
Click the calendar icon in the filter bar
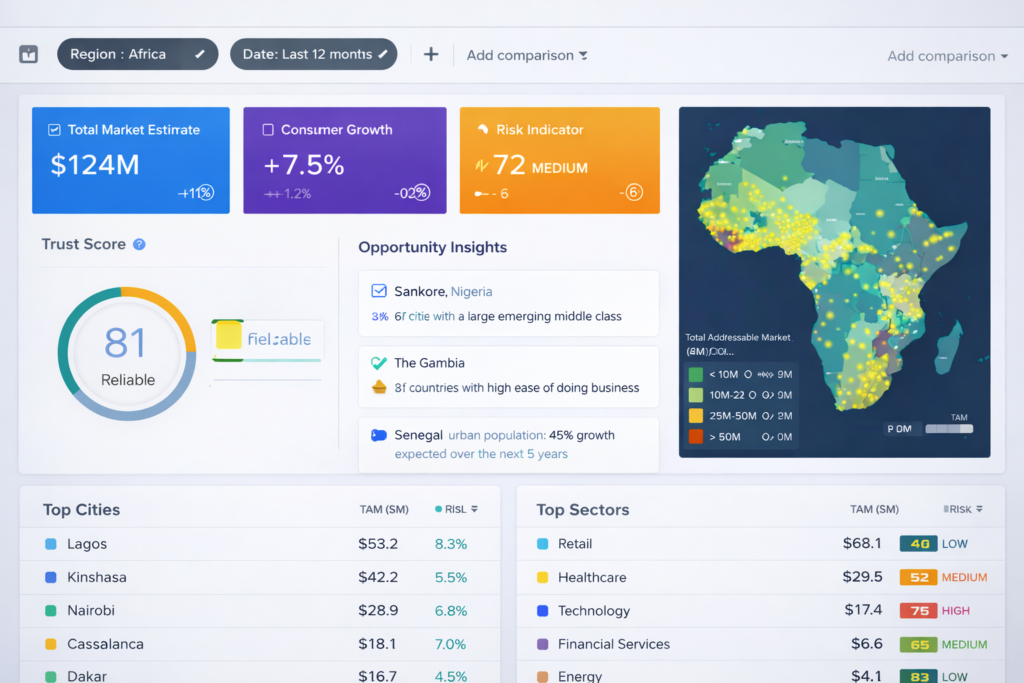(29, 54)
